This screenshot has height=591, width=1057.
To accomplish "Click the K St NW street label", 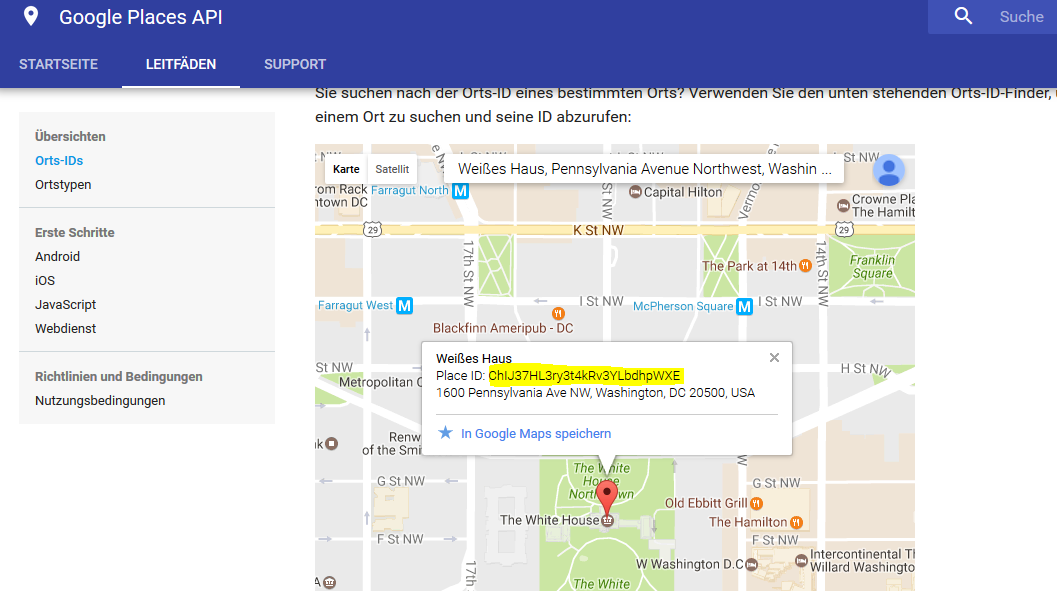I will point(598,230).
